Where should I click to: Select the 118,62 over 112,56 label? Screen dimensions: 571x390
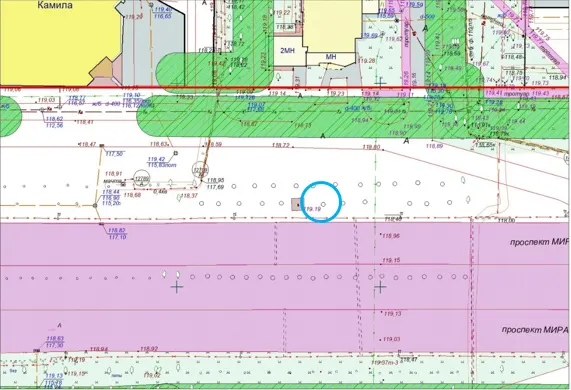coord(55,122)
